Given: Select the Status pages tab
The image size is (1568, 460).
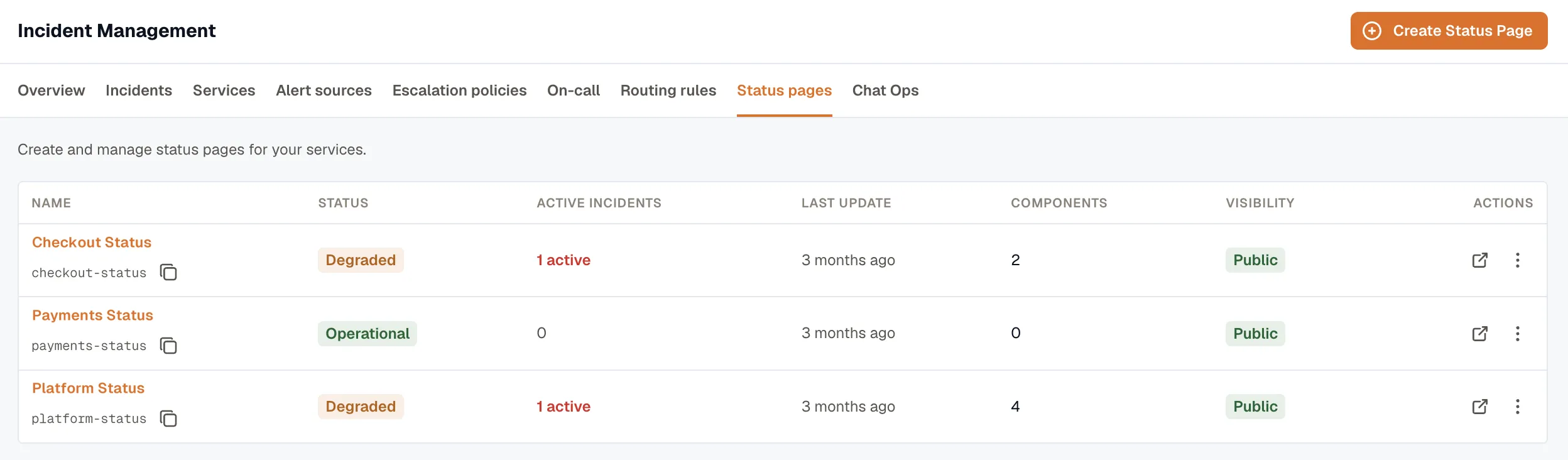Looking at the screenshot, I should tap(785, 90).
